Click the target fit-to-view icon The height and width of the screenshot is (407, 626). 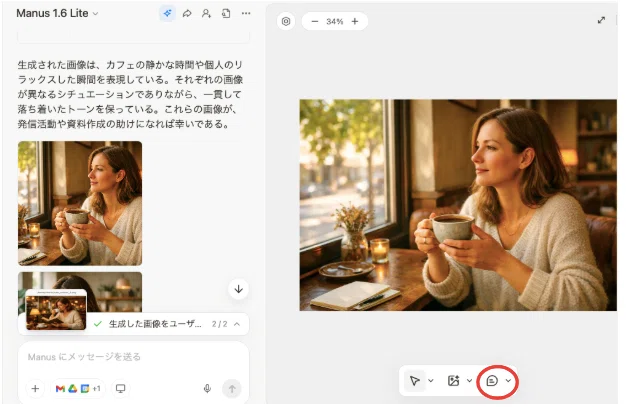[286, 21]
